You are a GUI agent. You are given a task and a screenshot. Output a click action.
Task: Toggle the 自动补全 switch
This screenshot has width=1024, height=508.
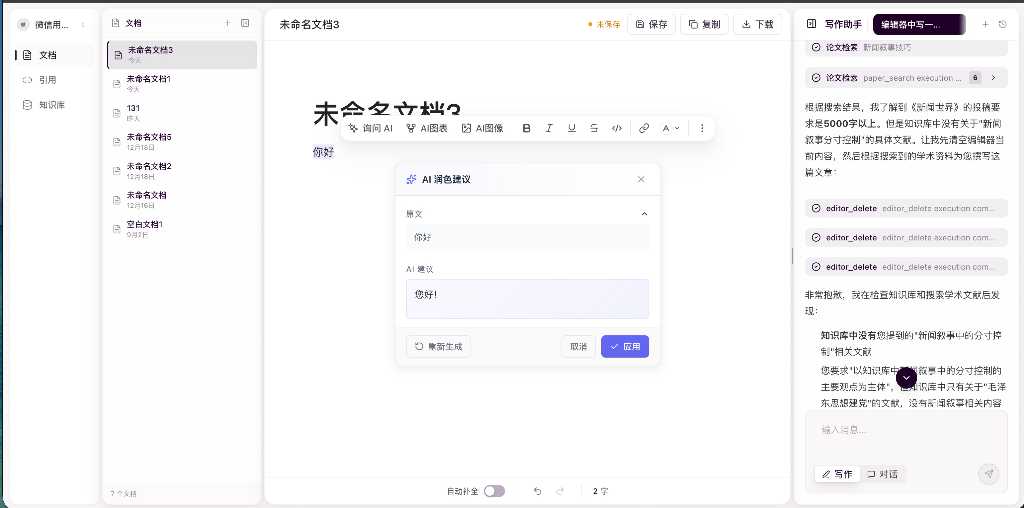coord(494,491)
